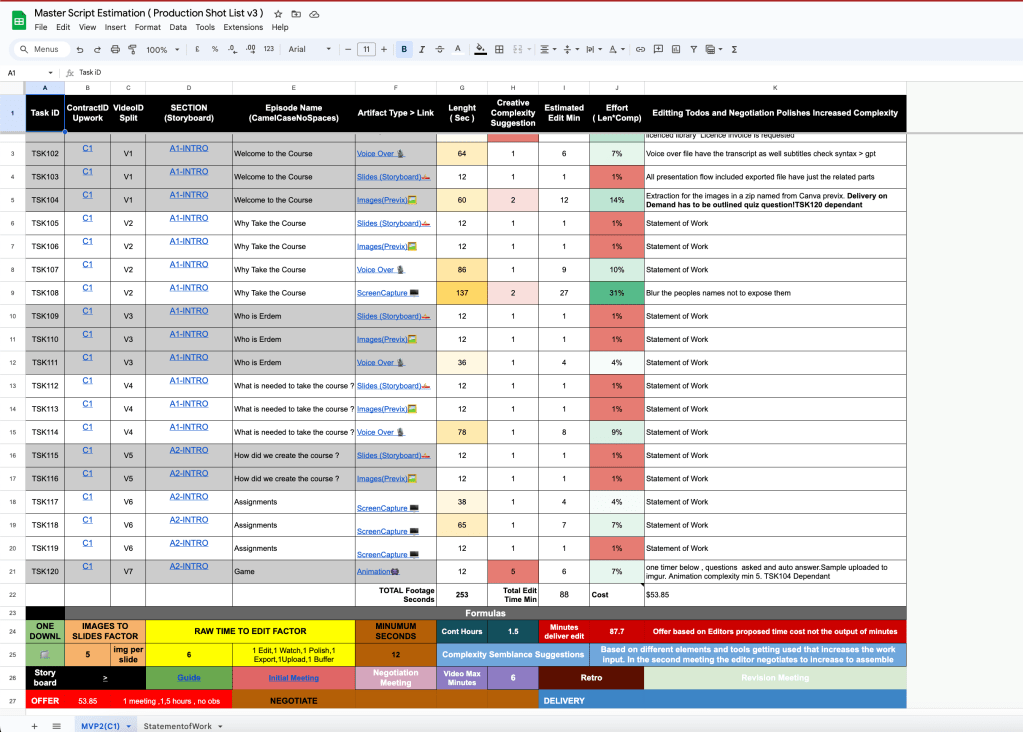Open the 100% zoom dropdown
The width and height of the screenshot is (1023, 732).
click(x=162, y=50)
